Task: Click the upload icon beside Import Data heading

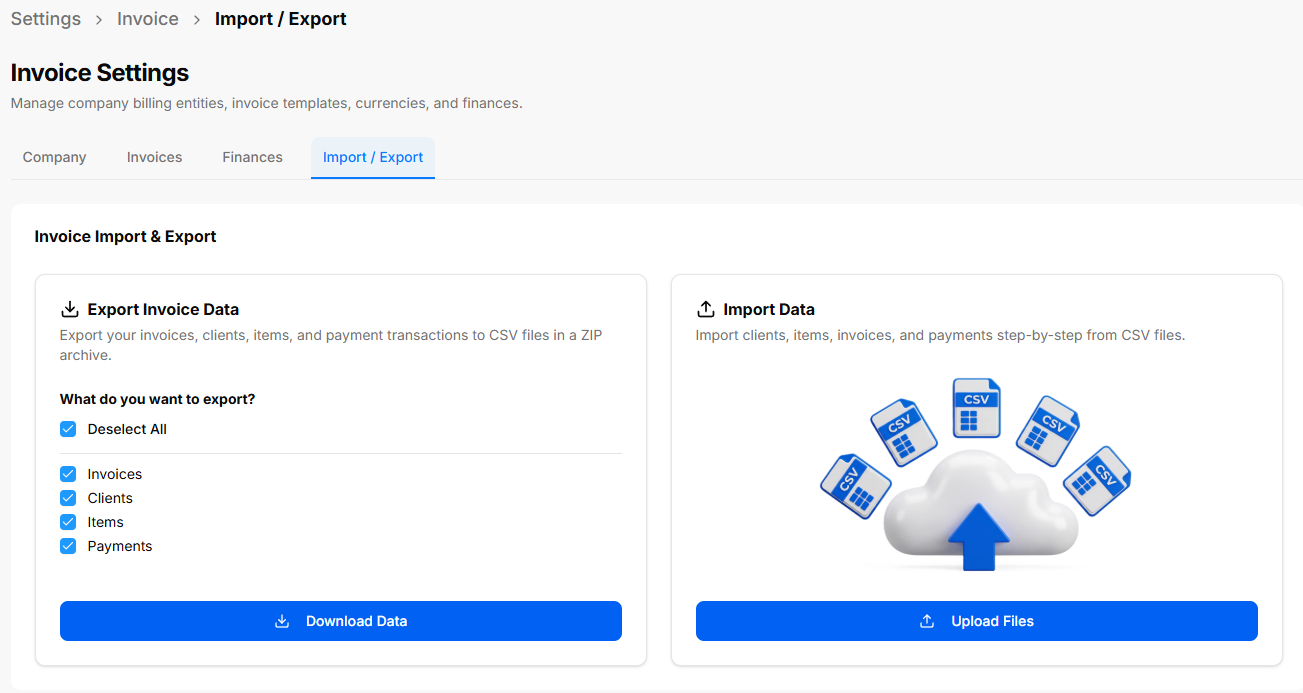Action: click(x=706, y=309)
